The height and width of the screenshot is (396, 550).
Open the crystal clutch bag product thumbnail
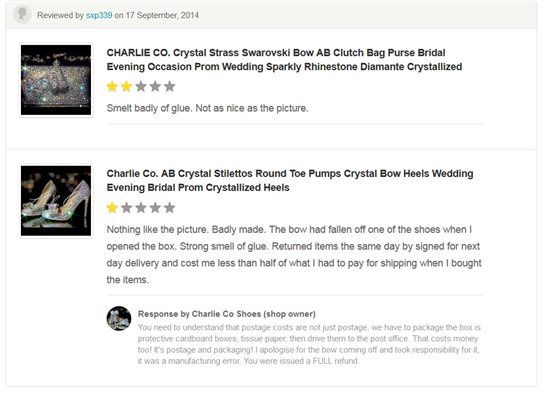coord(56,80)
